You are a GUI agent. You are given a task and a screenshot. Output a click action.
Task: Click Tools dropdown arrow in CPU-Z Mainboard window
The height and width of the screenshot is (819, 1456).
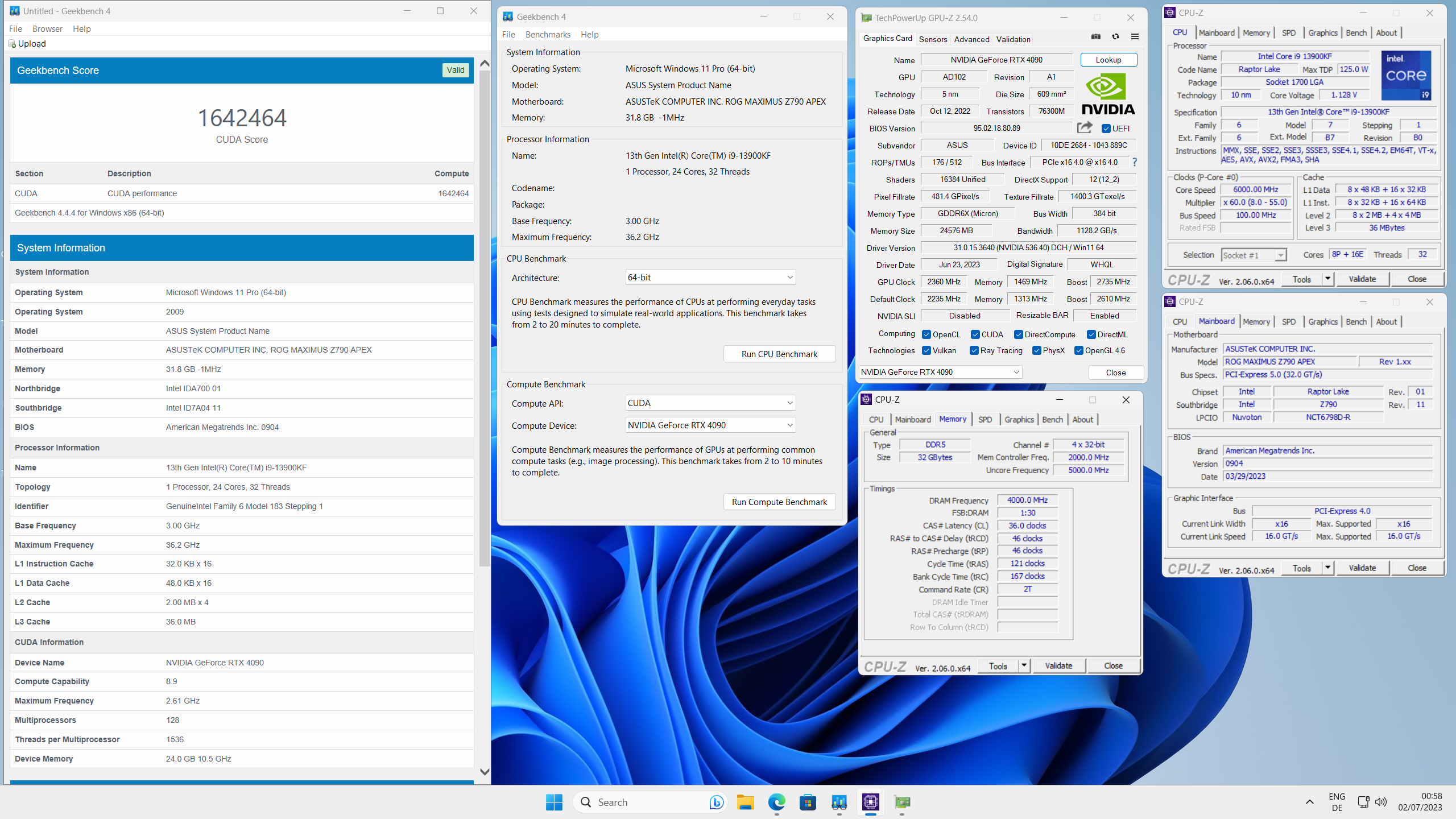click(x=1327, y=568)
